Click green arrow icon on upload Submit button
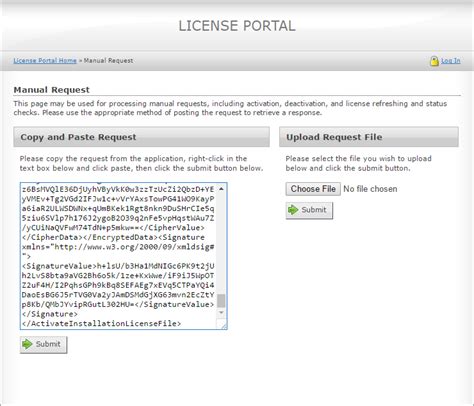474x406 pixels. 293,210
